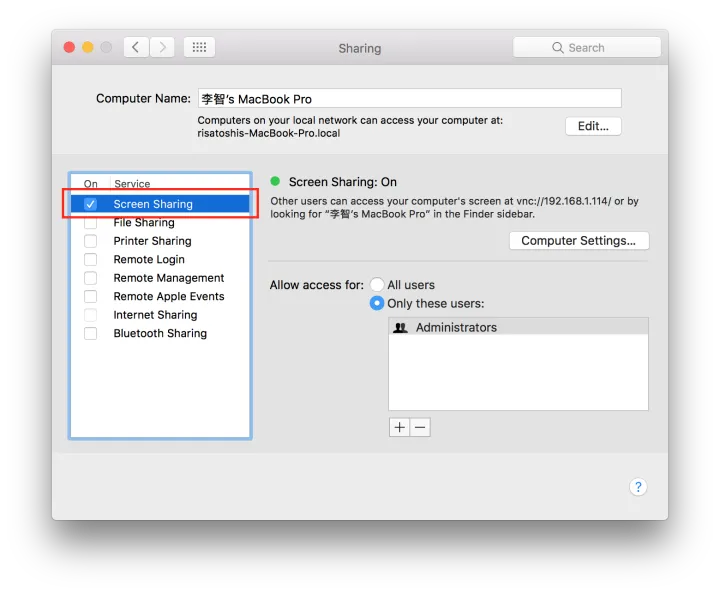Select the Bluetooth Sharing service label
The height and width of the screenshot is (594, 720).
click(160, 333)
